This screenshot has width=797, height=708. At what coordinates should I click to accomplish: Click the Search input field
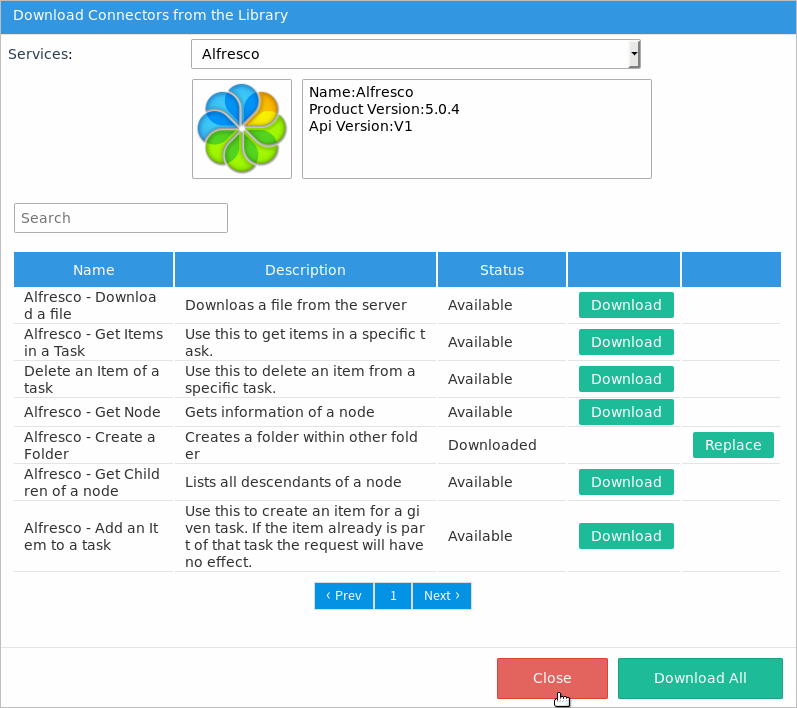(121, 218)
